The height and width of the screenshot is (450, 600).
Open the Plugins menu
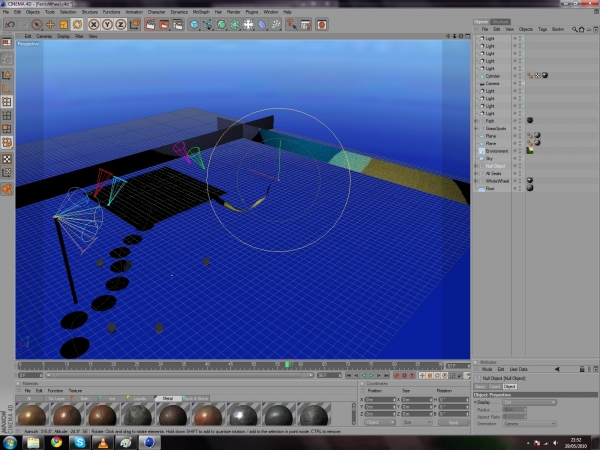[252, 12]
